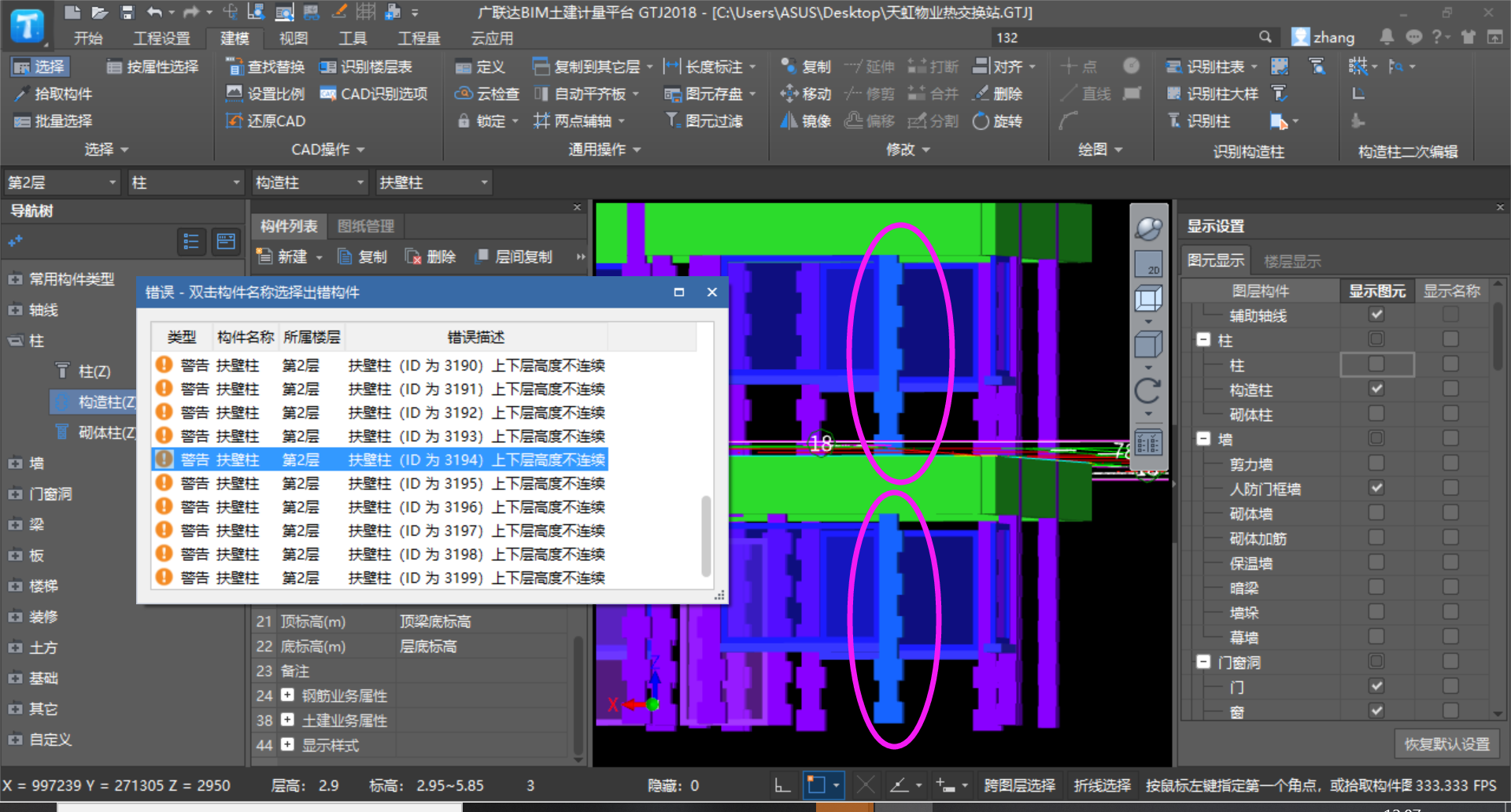Click the 识别柱 recognize column tool
Screen dimensions: 1511x812
[x=1199, y=121]
